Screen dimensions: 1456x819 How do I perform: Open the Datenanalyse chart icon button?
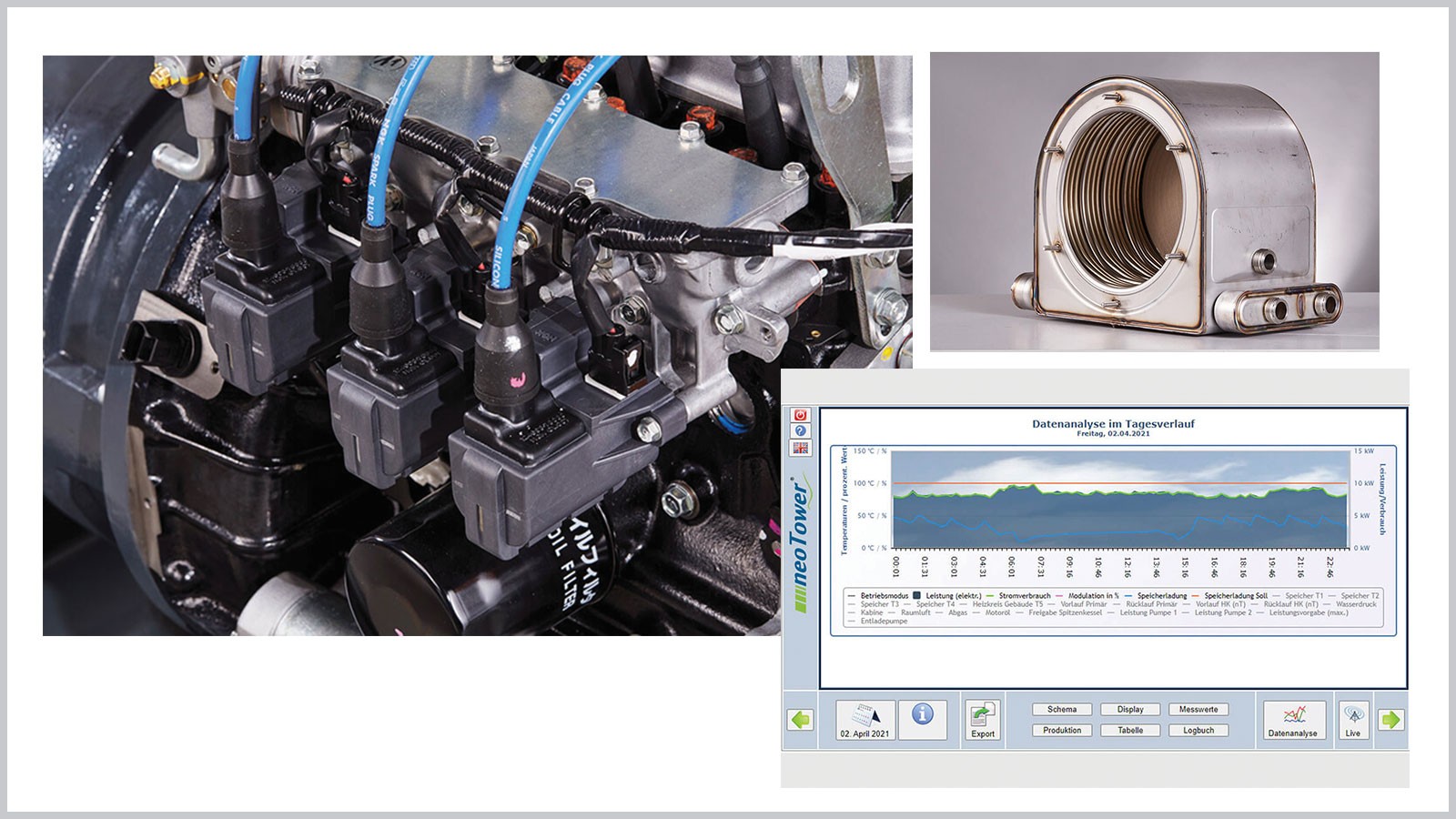tap(1293, 720)
